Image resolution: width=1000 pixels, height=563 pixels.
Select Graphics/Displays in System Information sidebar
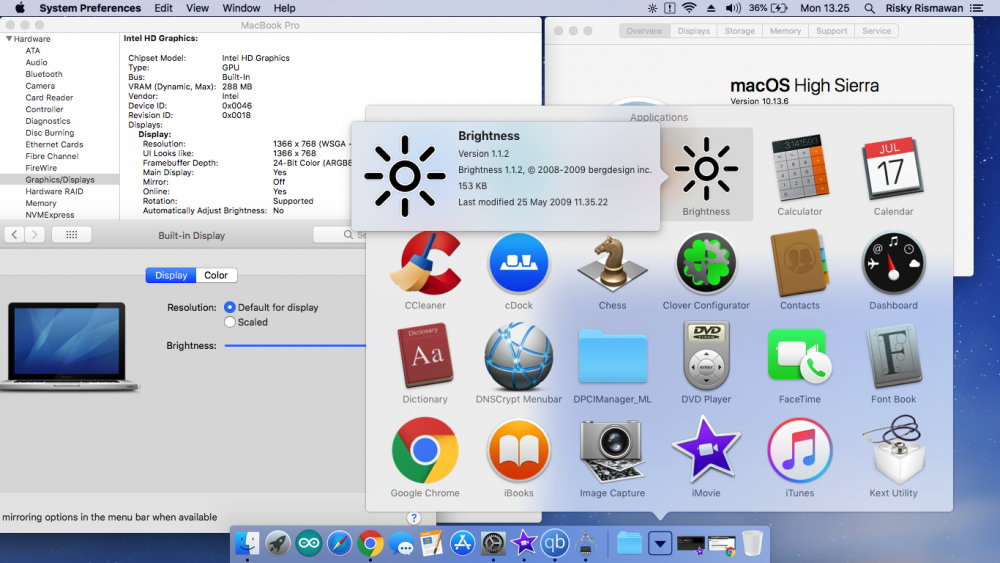coord(59,180)
